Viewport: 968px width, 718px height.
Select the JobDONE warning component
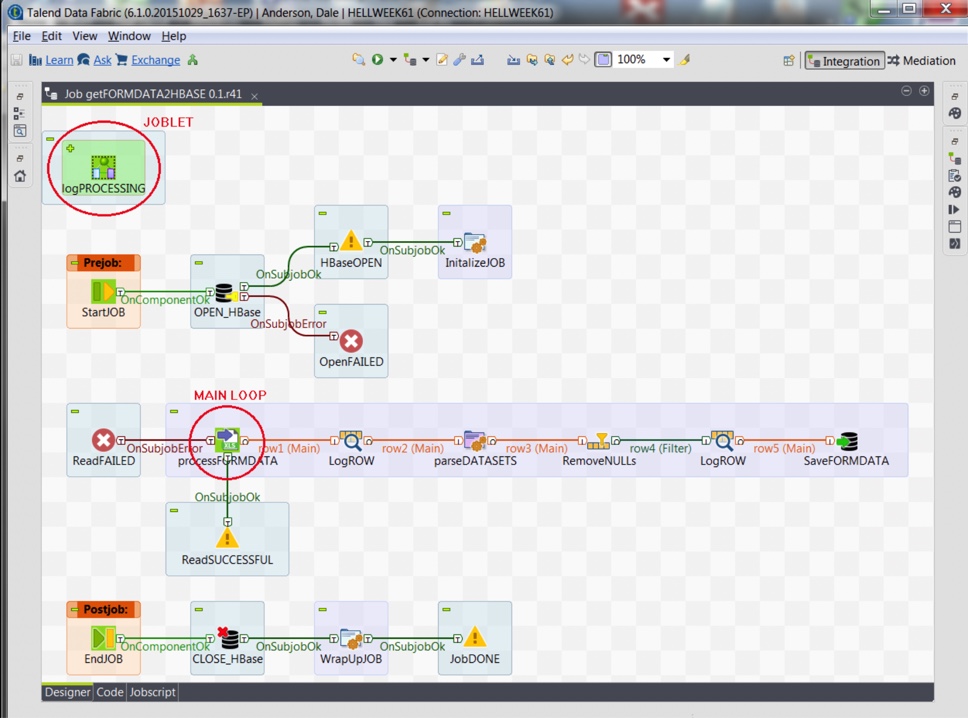[x=475, y=637]
